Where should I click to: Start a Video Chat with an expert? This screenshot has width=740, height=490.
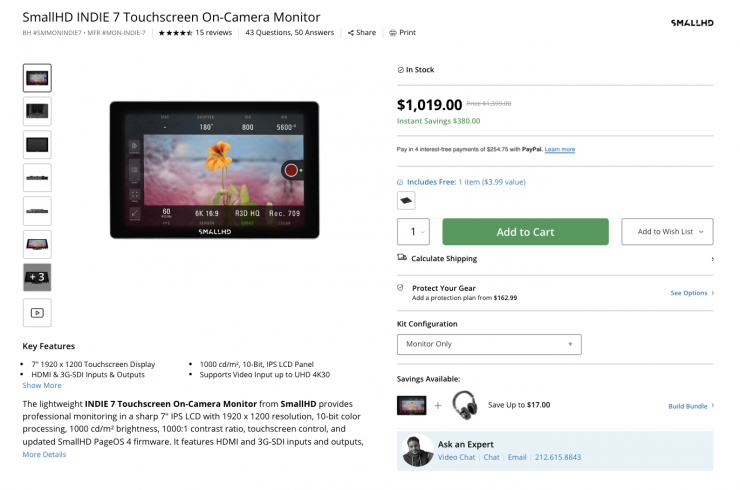(456, 457)
